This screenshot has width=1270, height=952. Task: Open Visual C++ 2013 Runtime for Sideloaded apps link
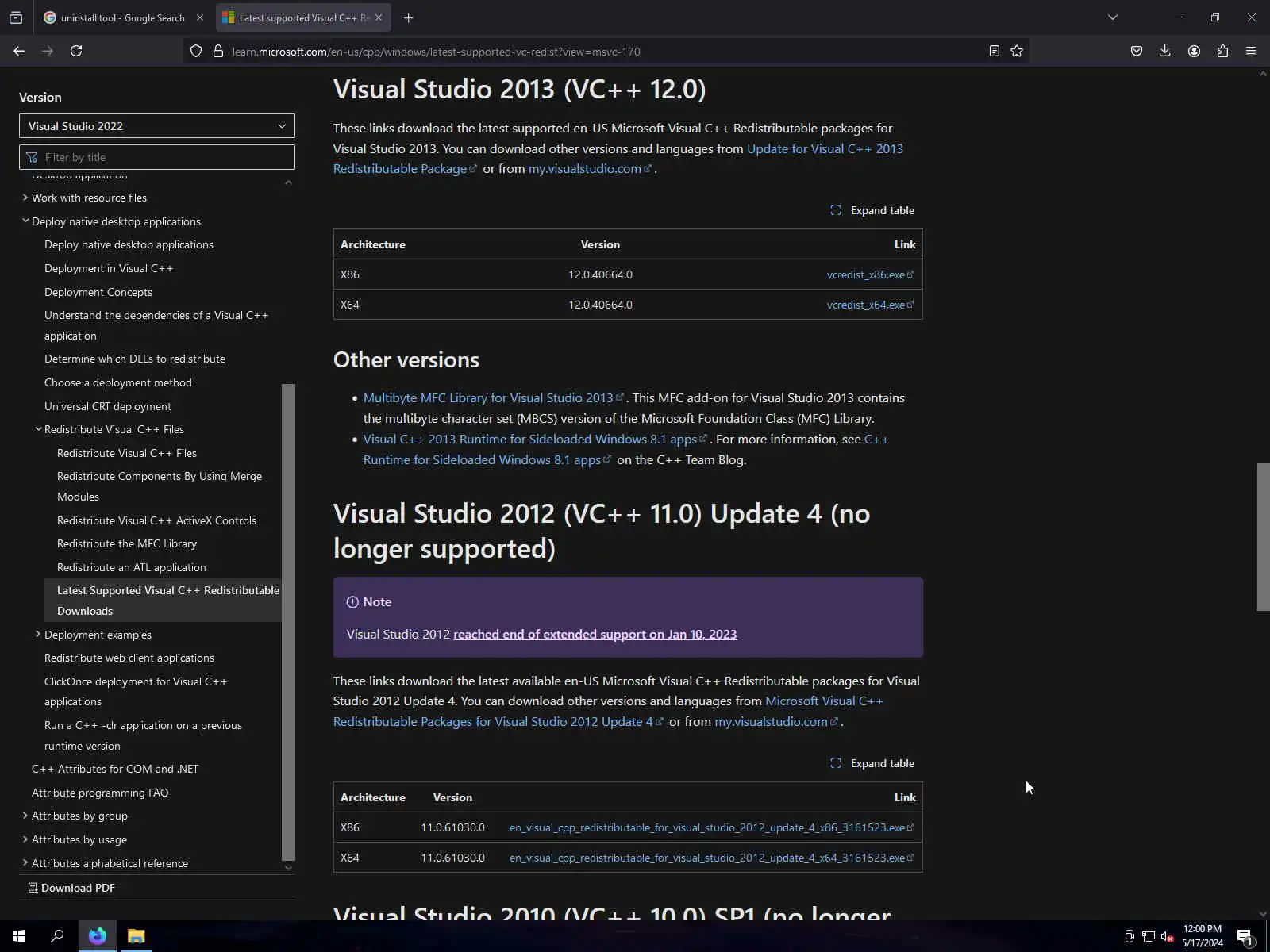(x=535, y=440)
